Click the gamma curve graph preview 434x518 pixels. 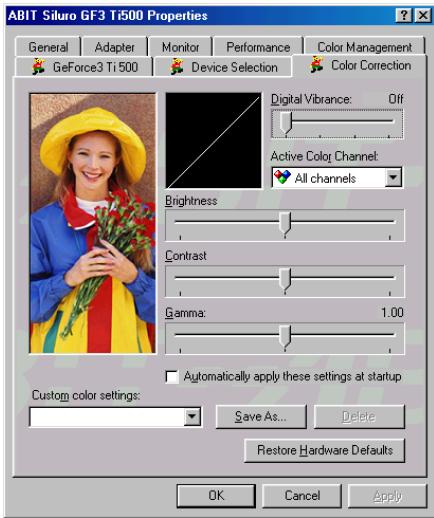pyautogui.click(x=213, y=140)
